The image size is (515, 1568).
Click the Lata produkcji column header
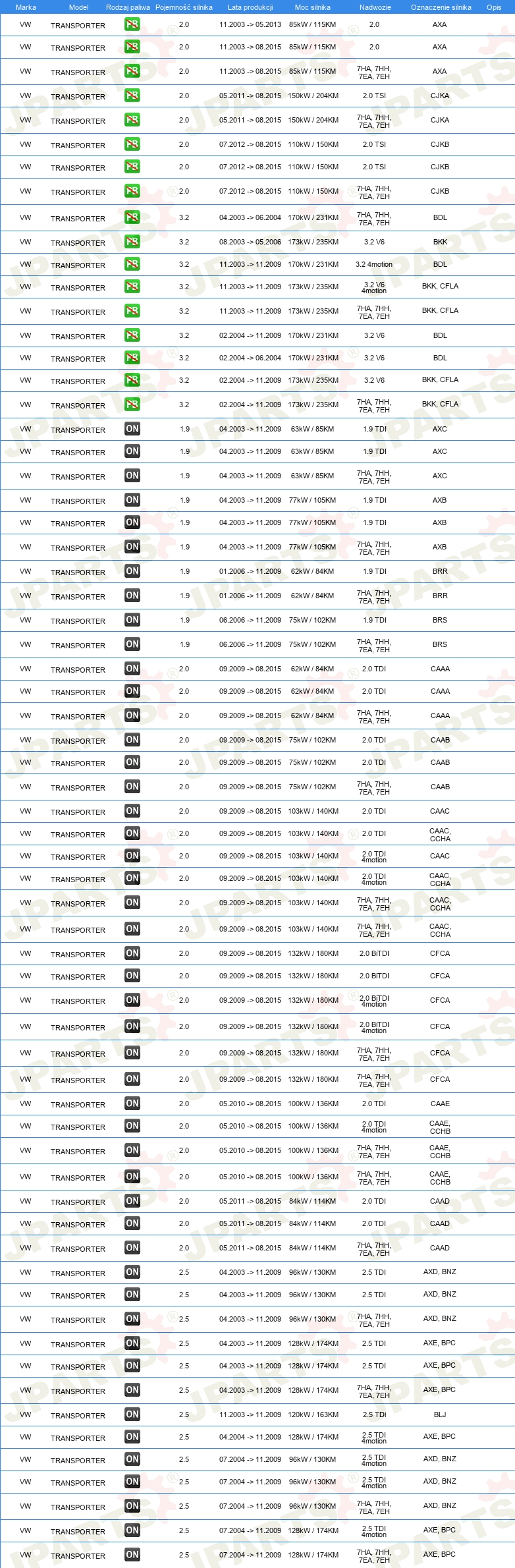[250, 7]
